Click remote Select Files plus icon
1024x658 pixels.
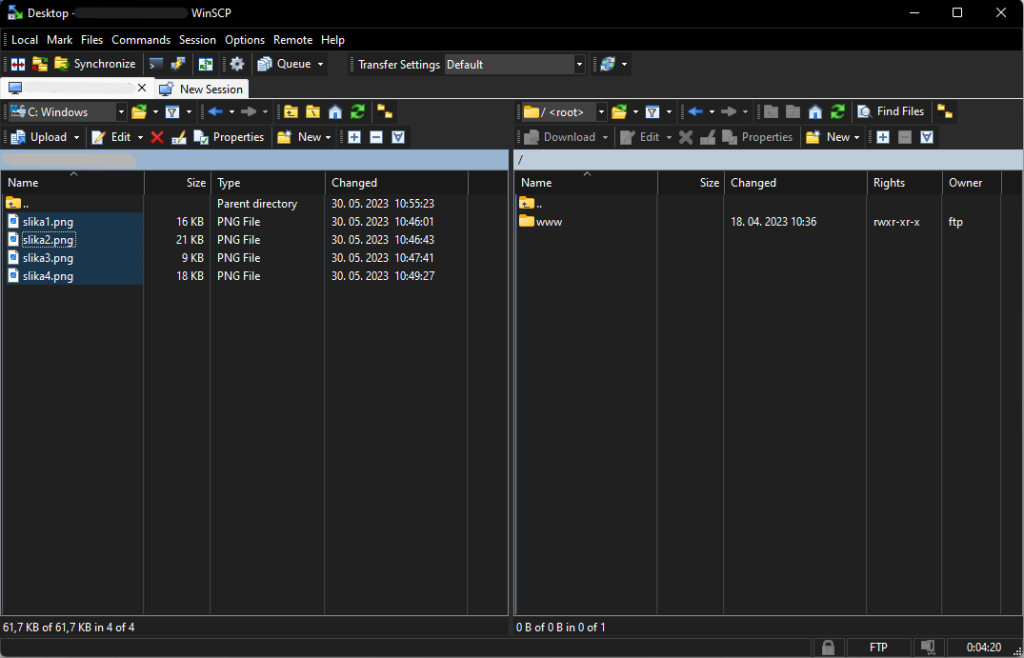point(883,137)
